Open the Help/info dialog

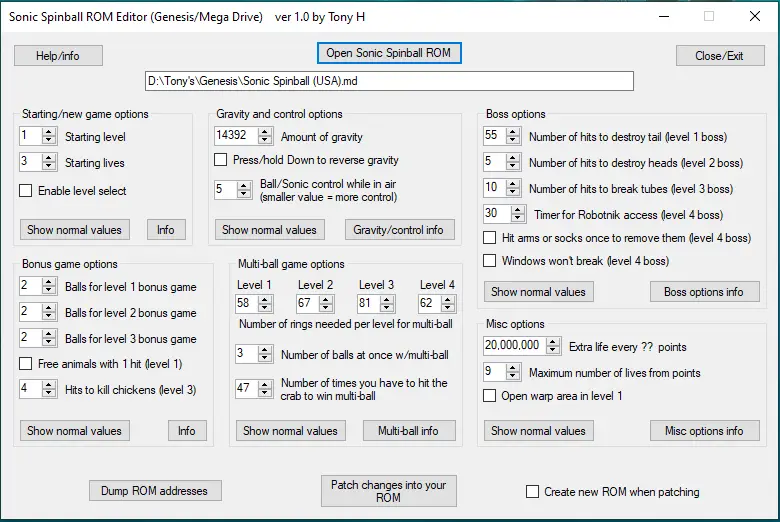(58, 56)
